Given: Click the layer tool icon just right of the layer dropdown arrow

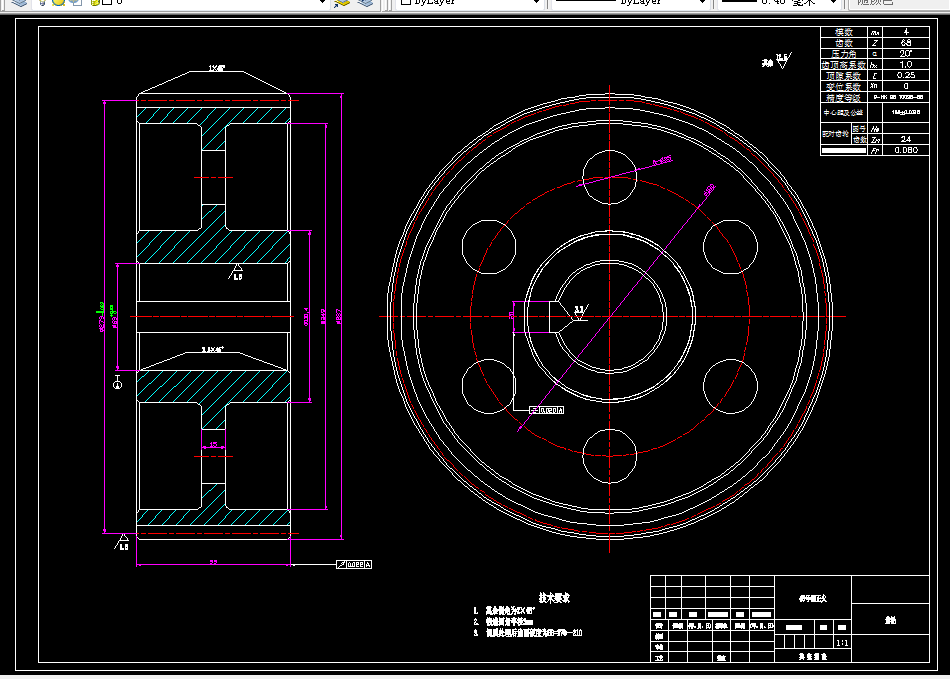Looking at the screenshot, I should coord(342,2).
